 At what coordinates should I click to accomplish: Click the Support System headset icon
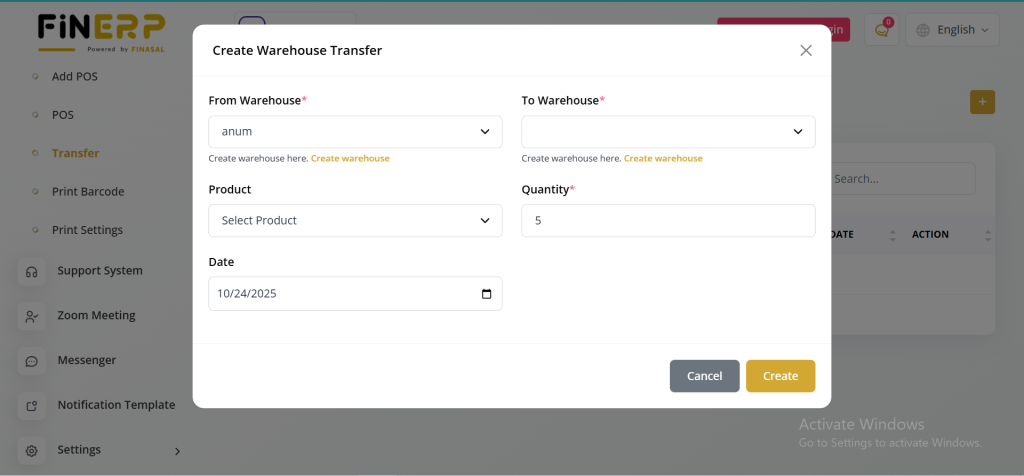[32, 271]
